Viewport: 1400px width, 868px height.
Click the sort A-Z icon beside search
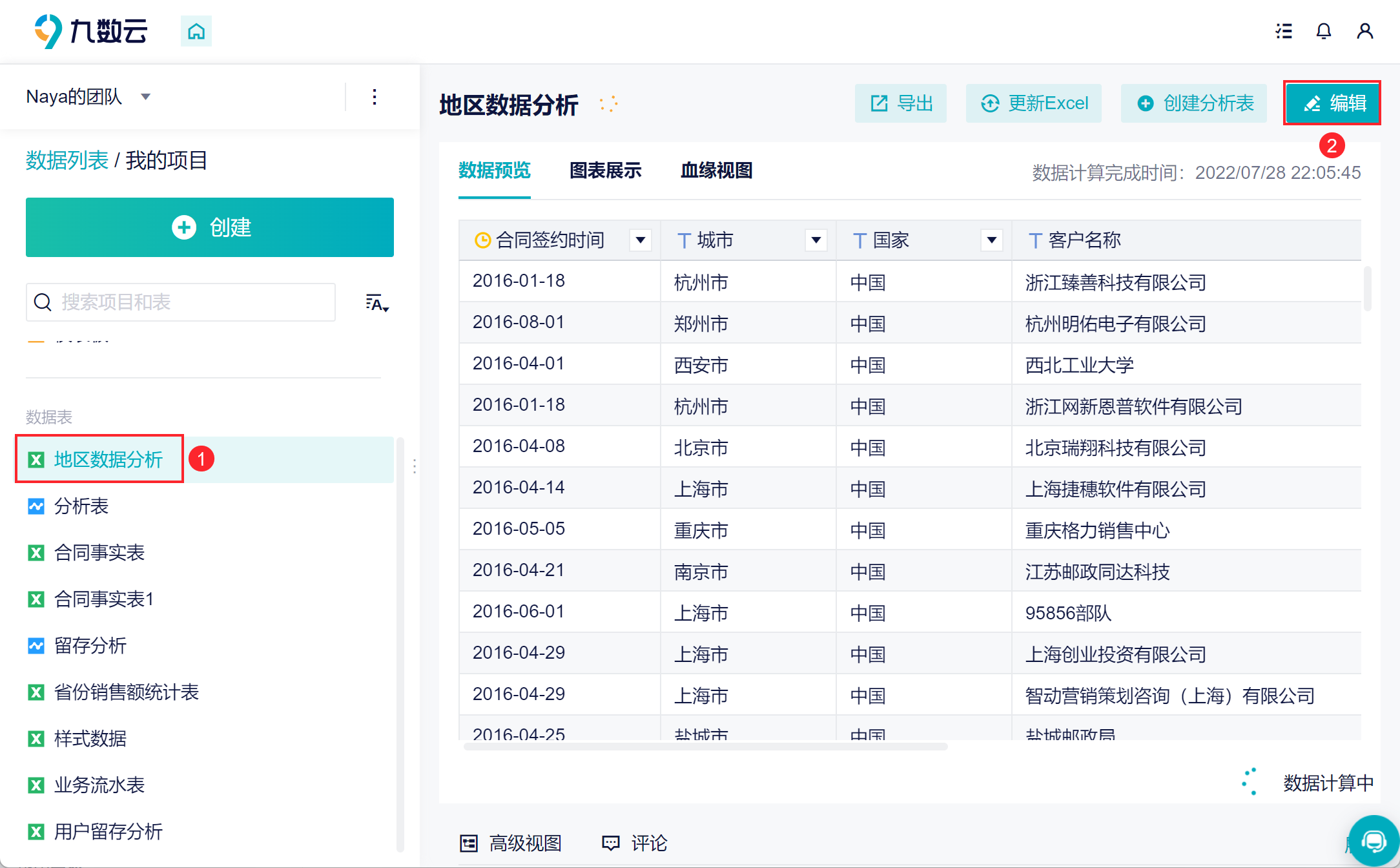(376, 303)
